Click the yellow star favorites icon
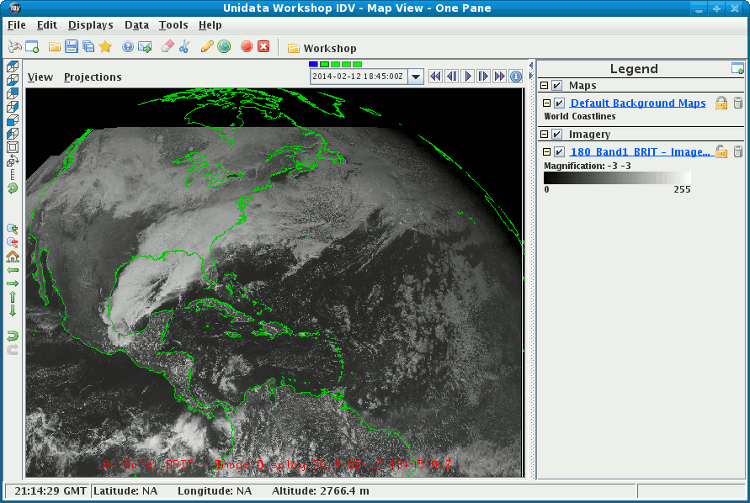Image resolution: width=750 pixels, height=503 pixels. click(x=105, y=47)
